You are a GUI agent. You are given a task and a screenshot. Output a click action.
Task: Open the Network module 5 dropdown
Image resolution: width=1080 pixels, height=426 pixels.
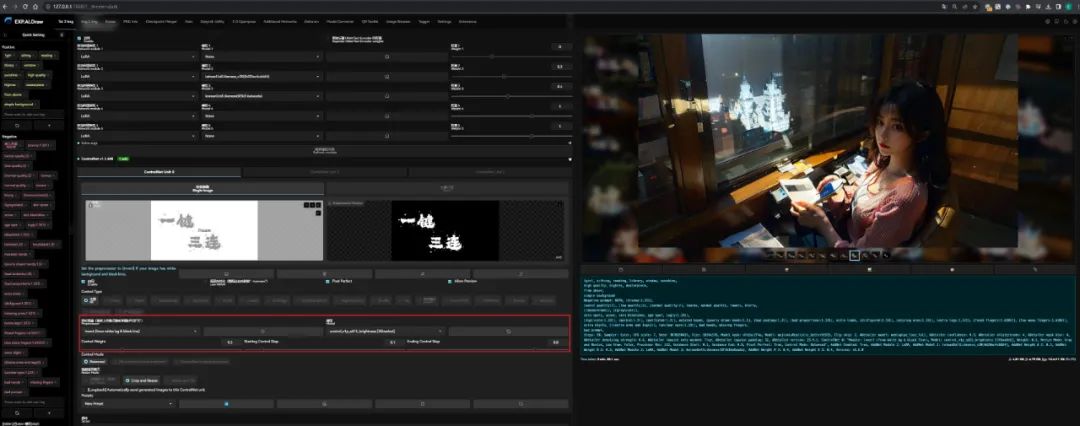click(138, 136)
